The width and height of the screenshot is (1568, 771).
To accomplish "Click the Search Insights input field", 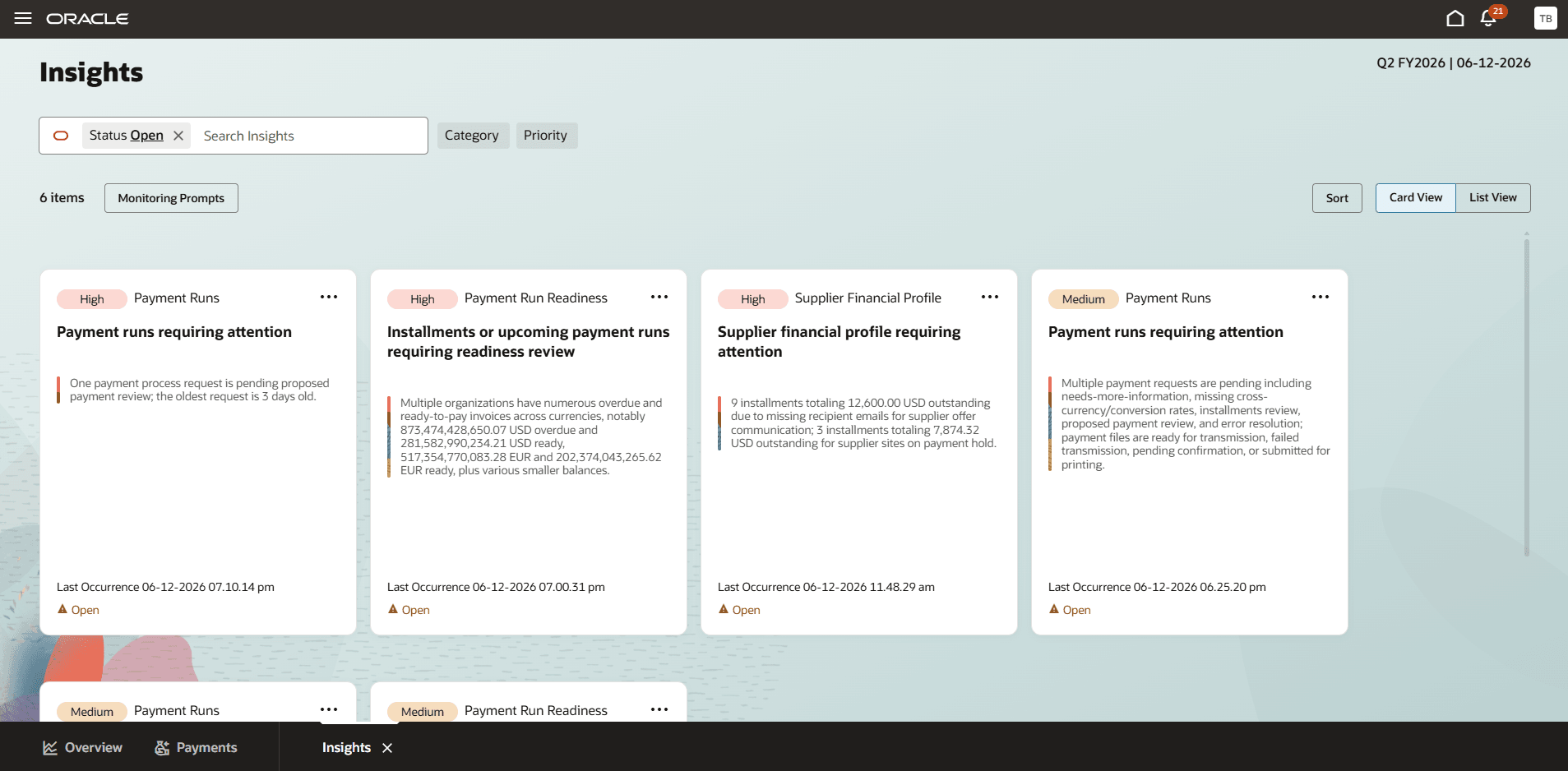I will pyautogui.click(x=311, y=136).
